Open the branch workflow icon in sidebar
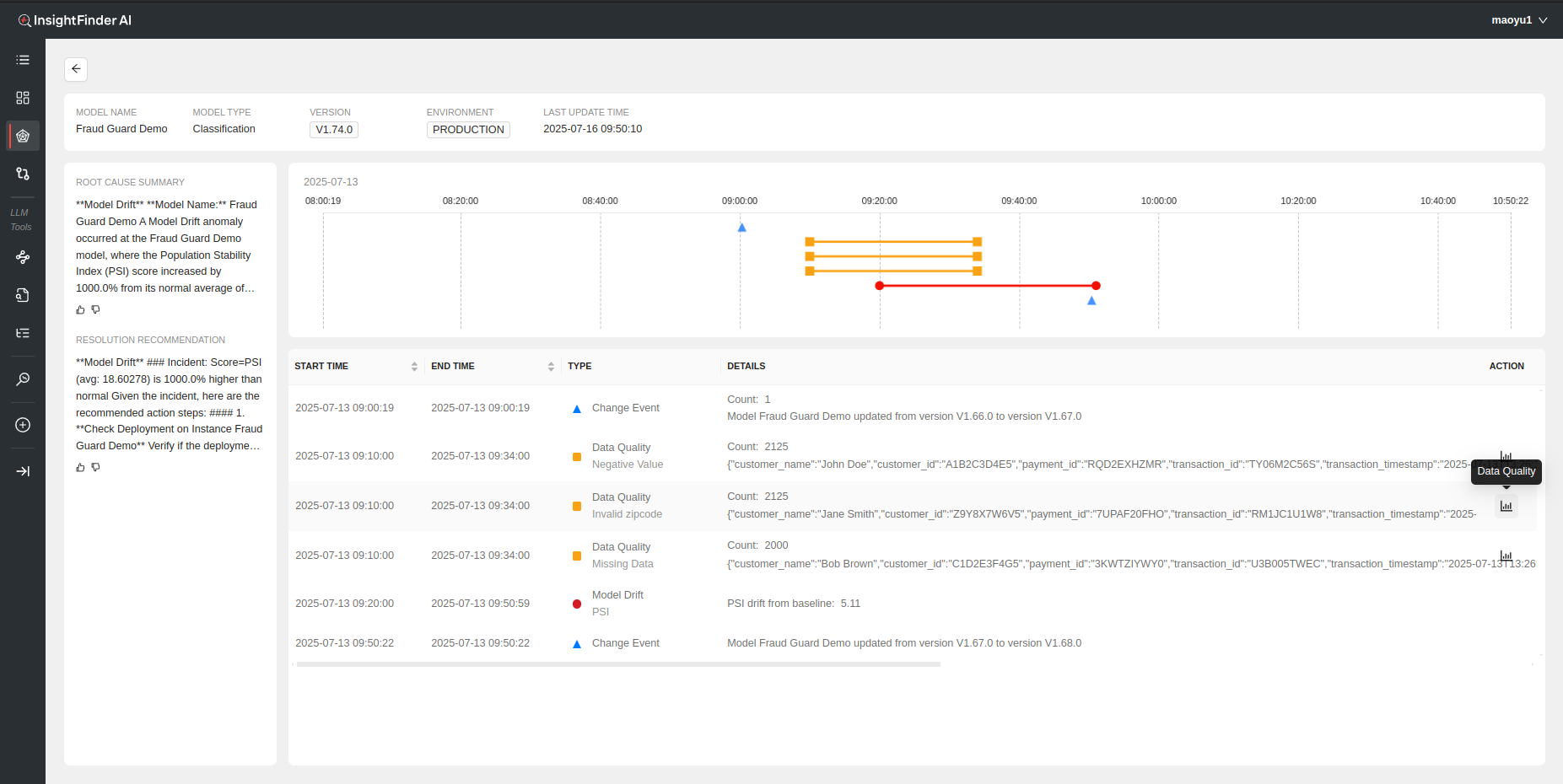The width and height of the screenshot is (1563, 784). pyautogui.click(x=23, y=174)
